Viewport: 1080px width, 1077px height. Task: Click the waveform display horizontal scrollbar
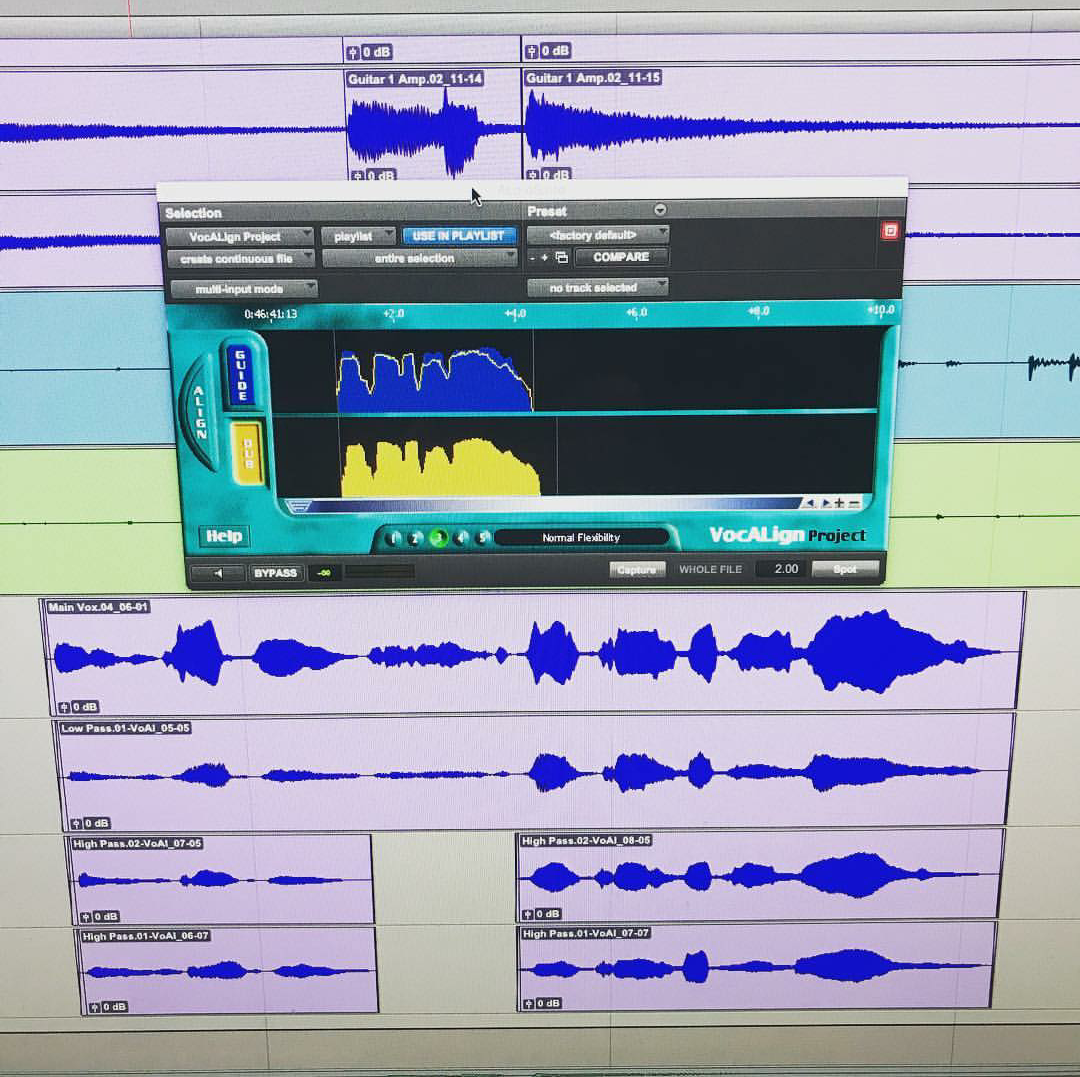(x=550, y=505)
